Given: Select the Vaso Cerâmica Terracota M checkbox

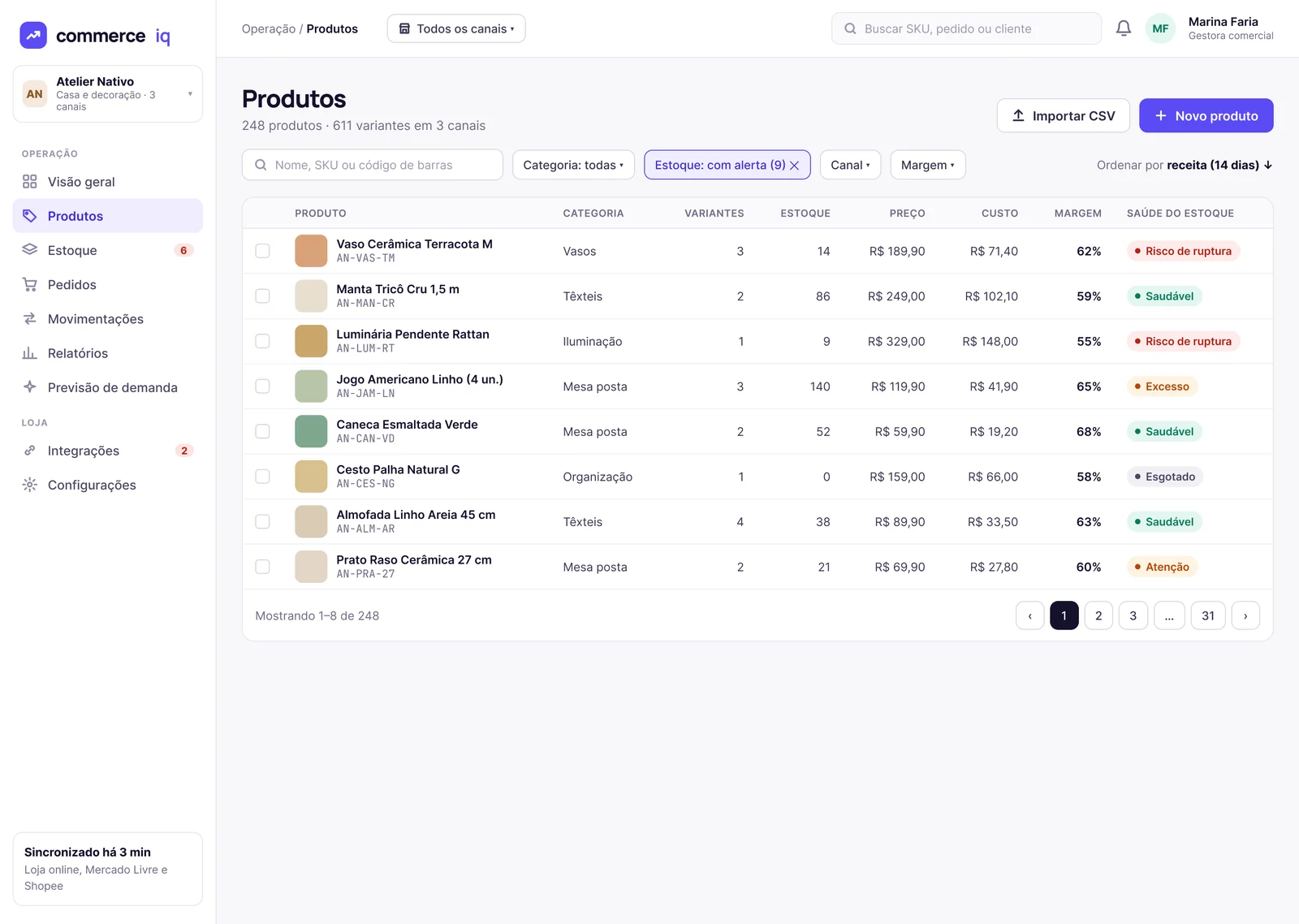Looking at the screenshot, I should 262,251.
